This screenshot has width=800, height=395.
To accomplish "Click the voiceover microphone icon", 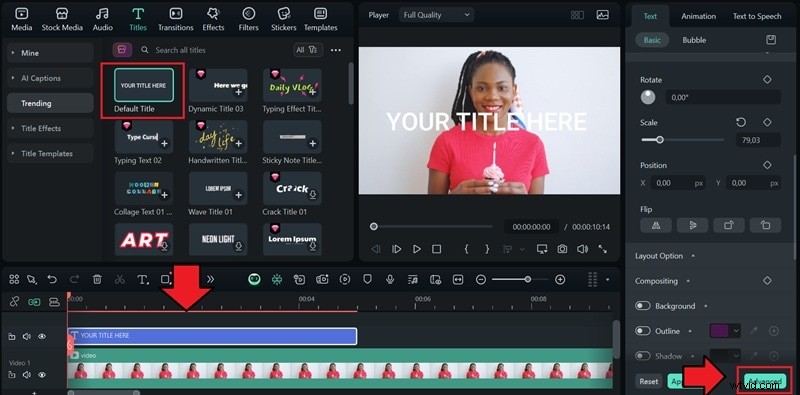I will [x=390, y=279].
